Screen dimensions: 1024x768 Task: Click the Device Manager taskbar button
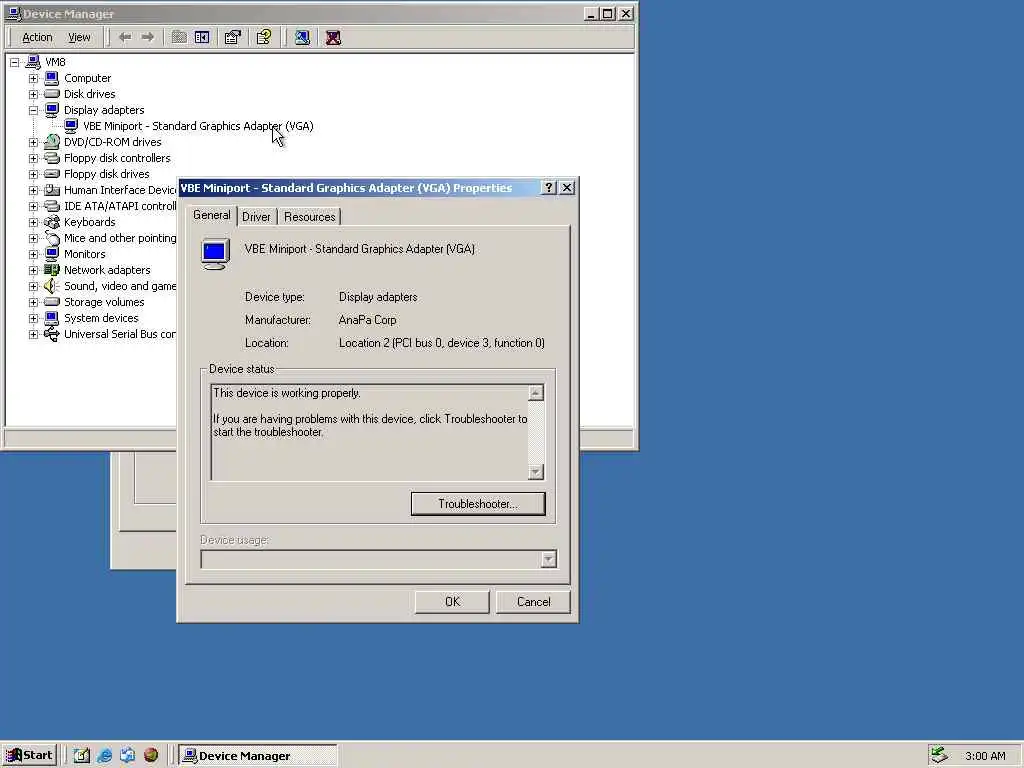258,756
